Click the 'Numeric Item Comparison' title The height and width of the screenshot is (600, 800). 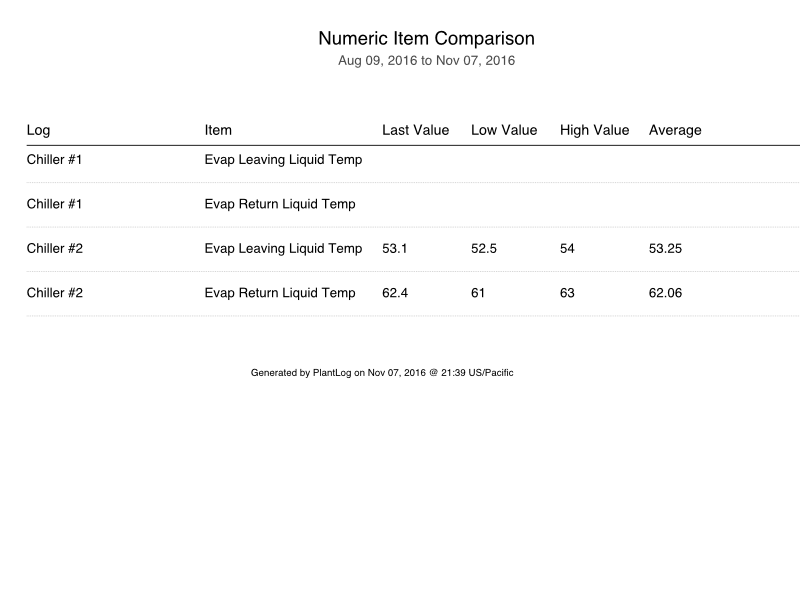click(427, 39)
